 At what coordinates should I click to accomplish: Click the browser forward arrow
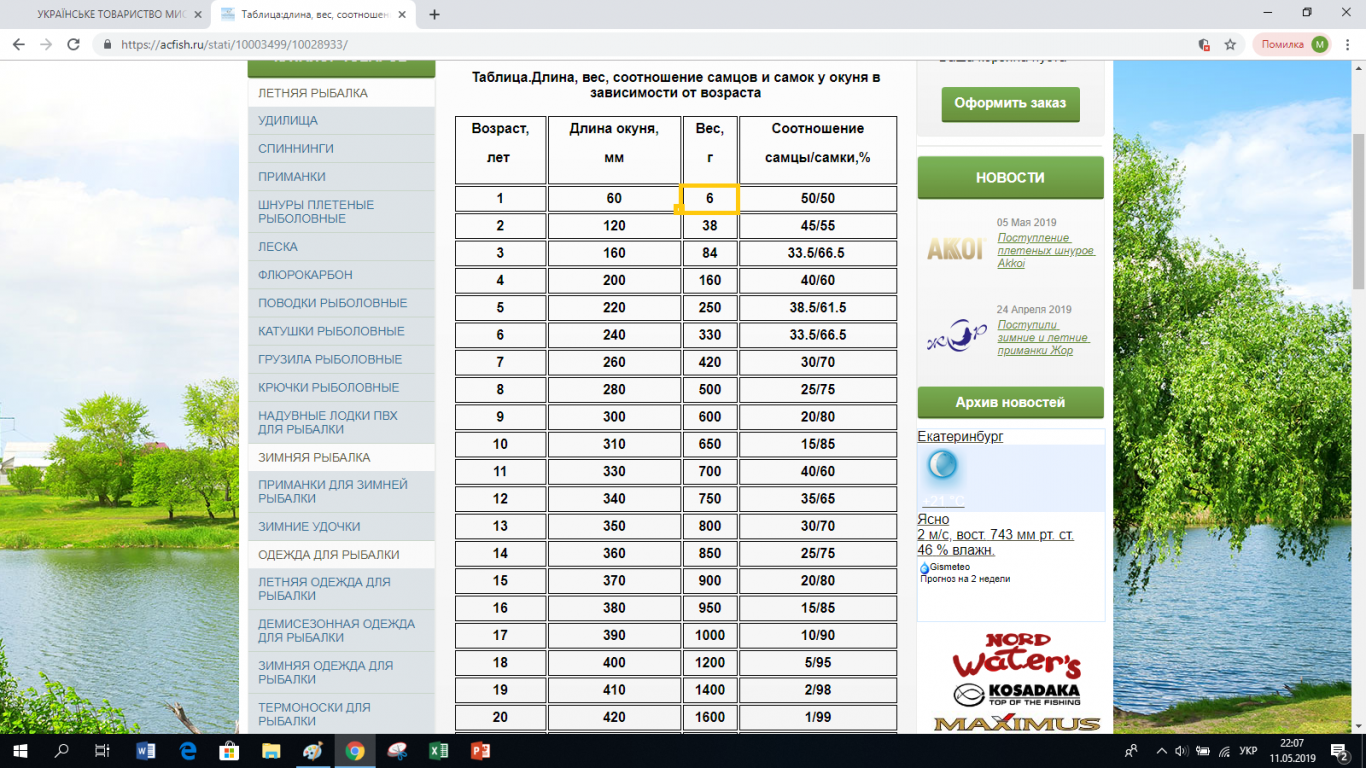point(46,44)
